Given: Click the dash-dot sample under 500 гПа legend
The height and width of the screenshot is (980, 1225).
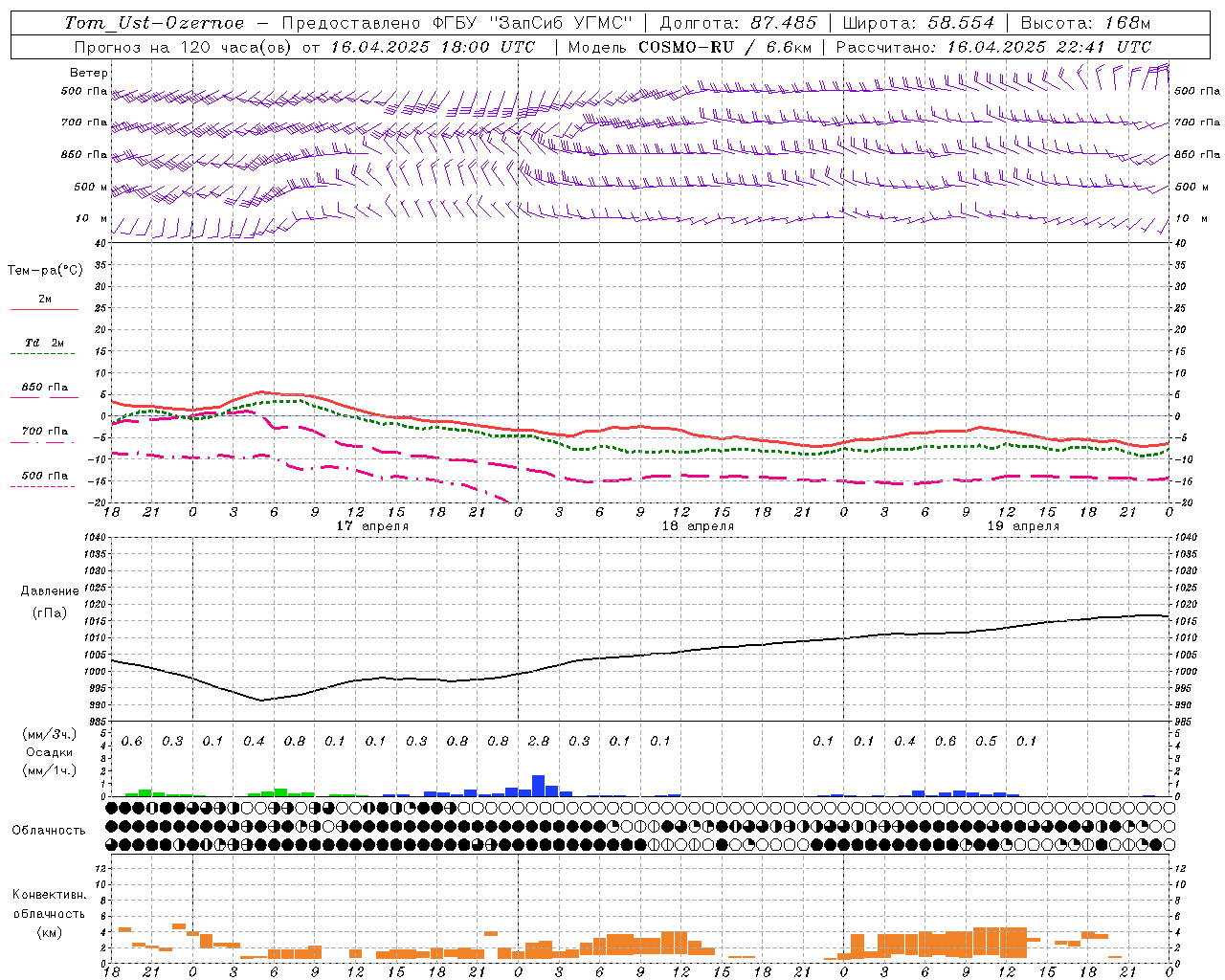Looking at the screenshot, I should pyautogui.click(x=44, y=486).
